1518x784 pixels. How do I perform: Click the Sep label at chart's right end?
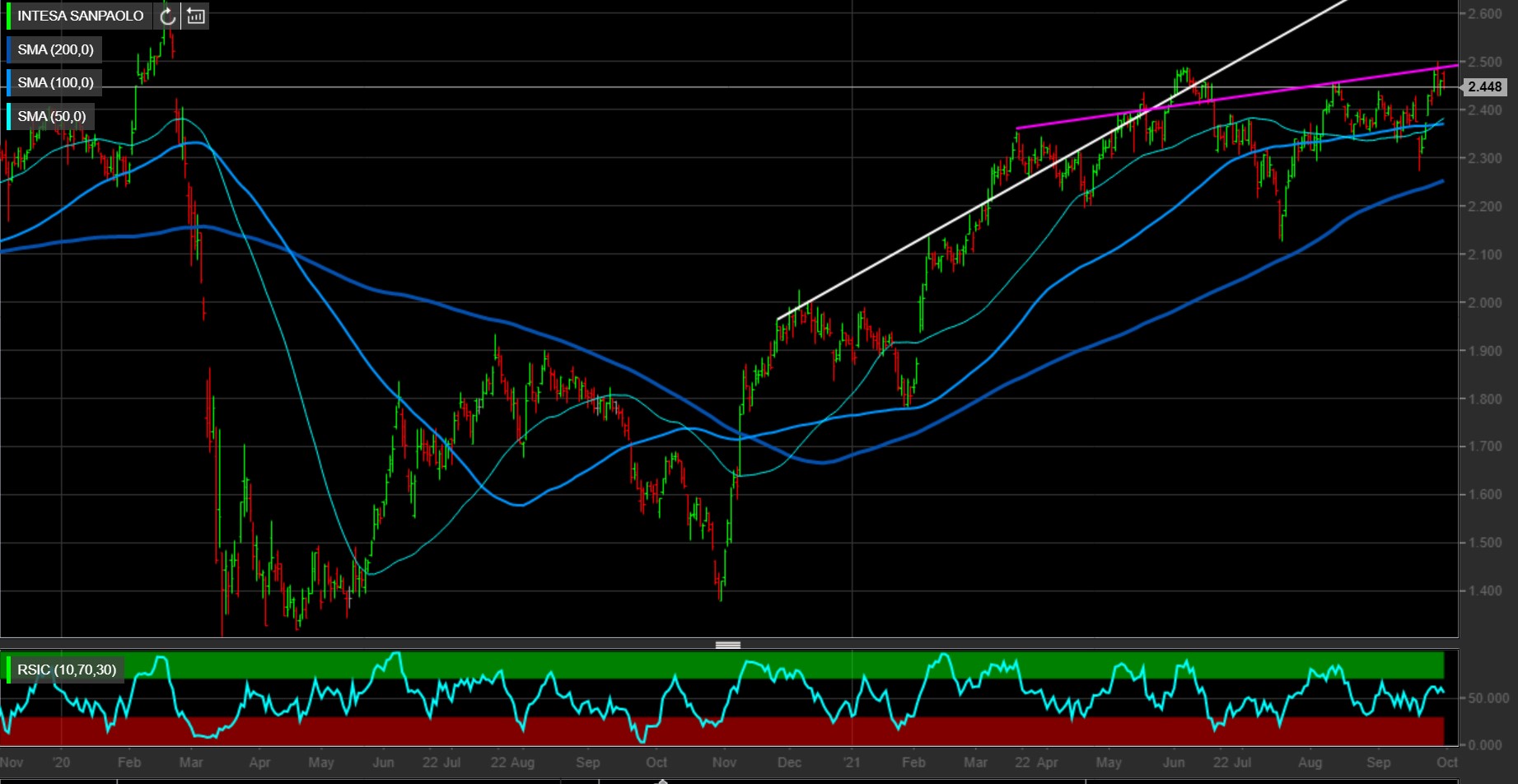tap(1378, 763)
